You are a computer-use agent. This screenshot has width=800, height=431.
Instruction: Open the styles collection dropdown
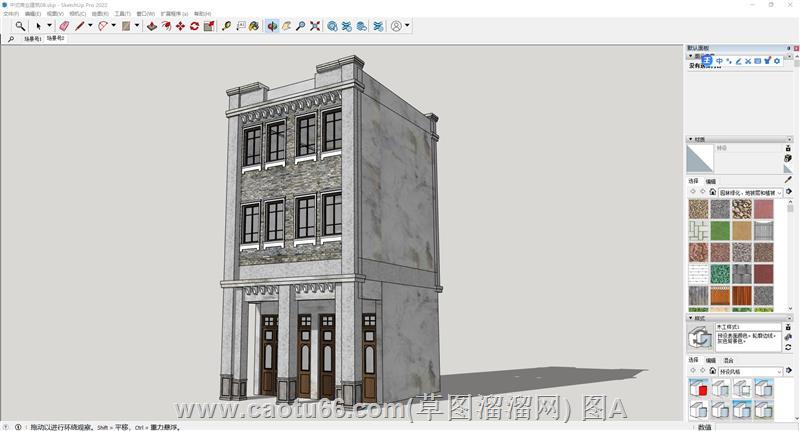click(750, 371)
